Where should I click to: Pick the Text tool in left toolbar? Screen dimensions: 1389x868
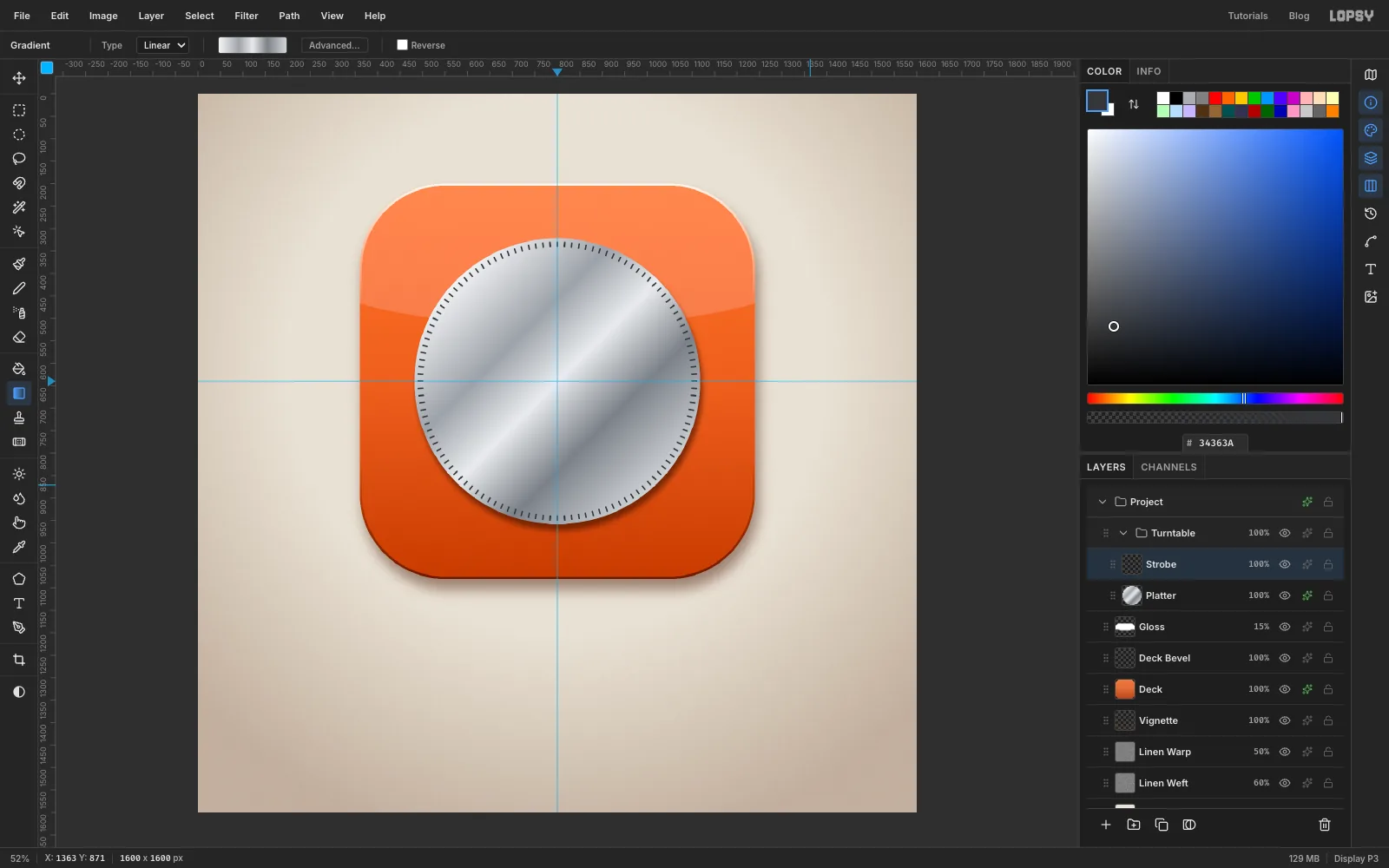coord(19,603)
